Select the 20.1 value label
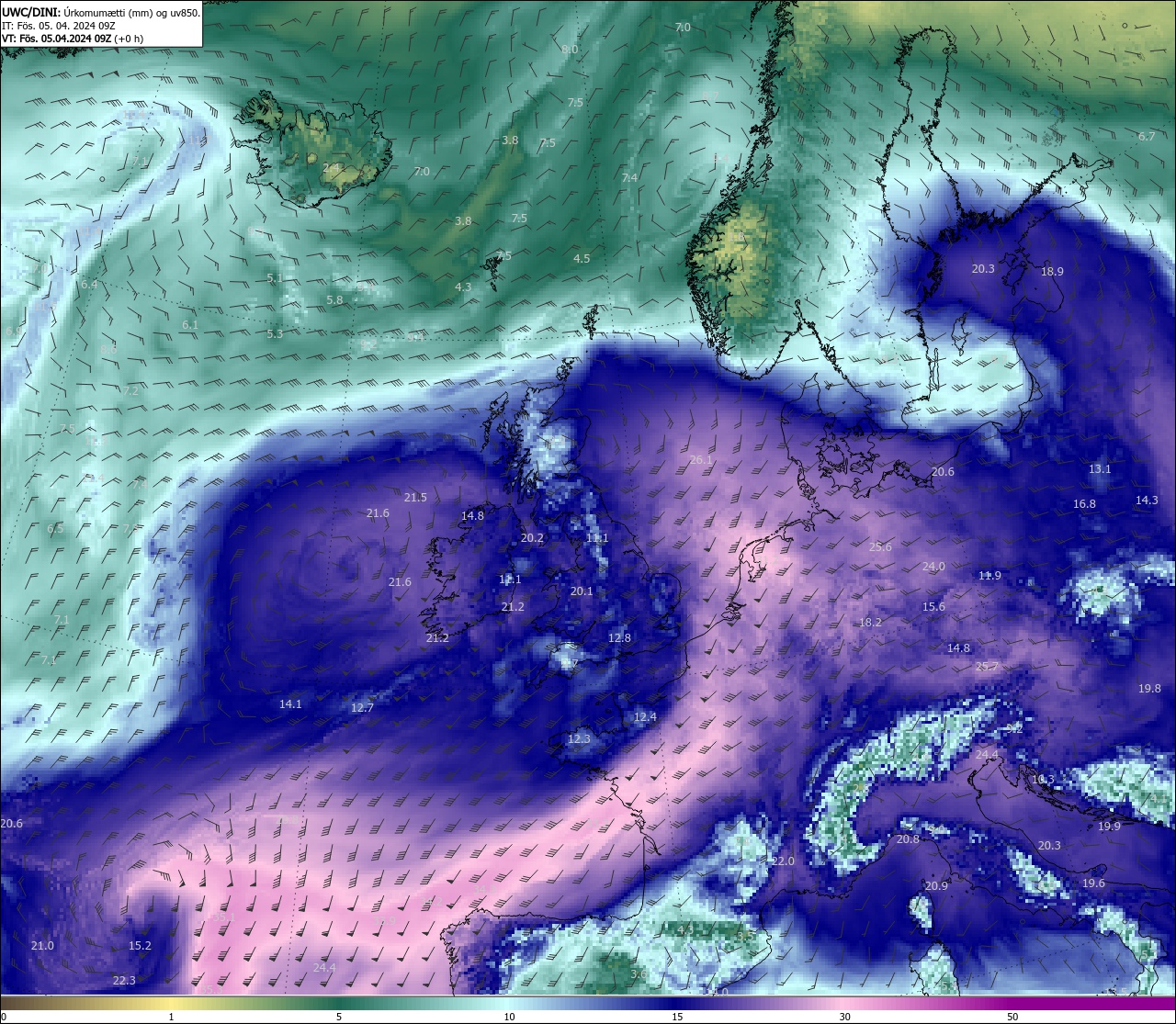 pos(582,591)
